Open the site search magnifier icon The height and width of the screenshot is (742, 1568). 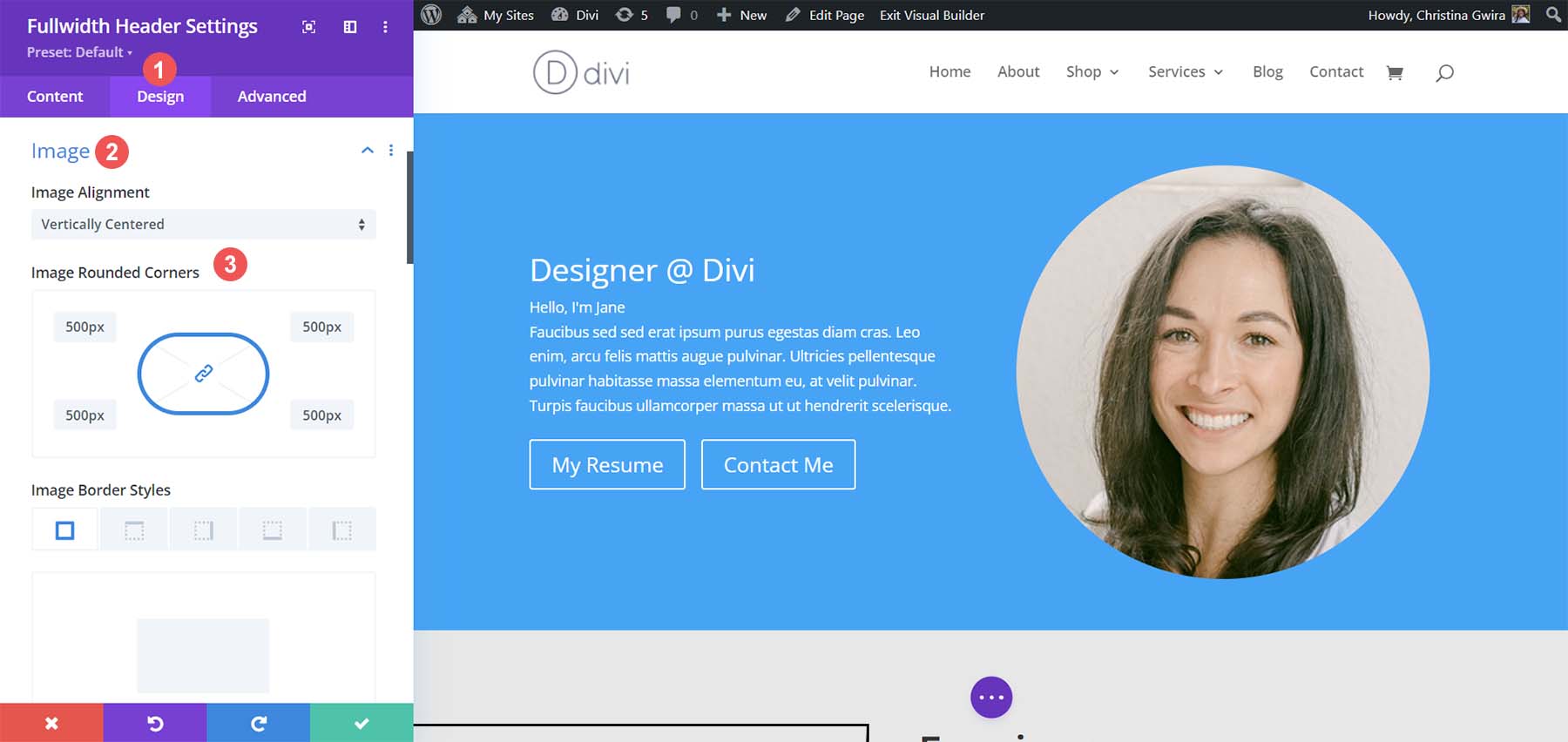click(x=1444, y=72)
